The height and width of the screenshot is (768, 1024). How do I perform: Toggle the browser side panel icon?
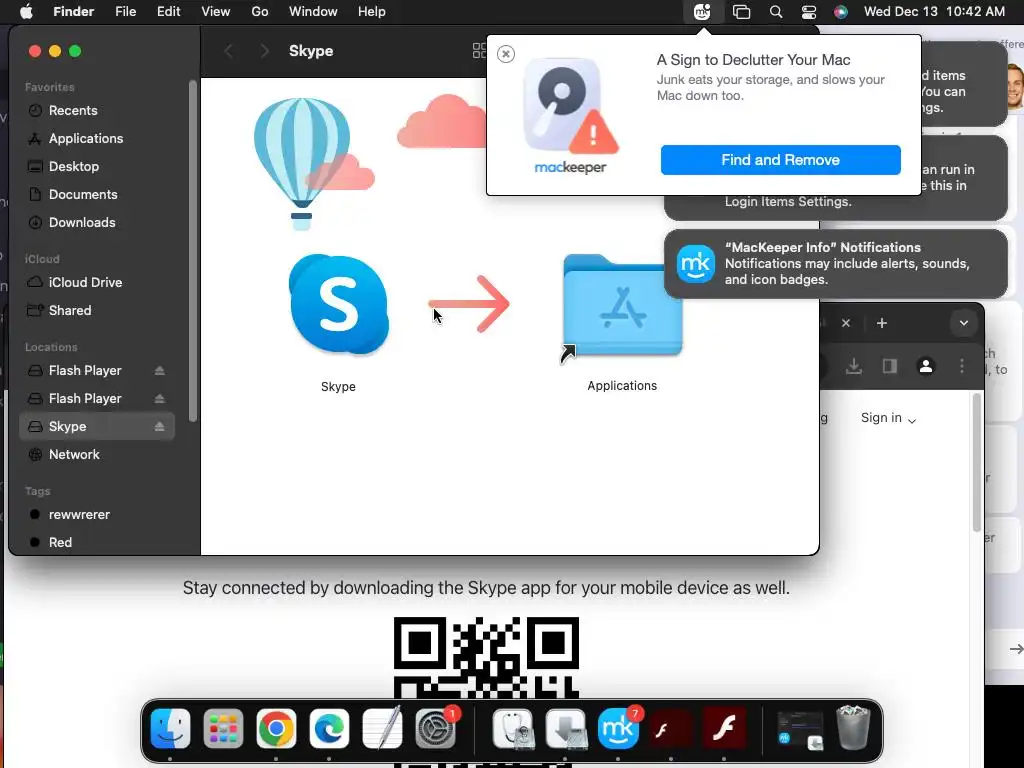889,366
